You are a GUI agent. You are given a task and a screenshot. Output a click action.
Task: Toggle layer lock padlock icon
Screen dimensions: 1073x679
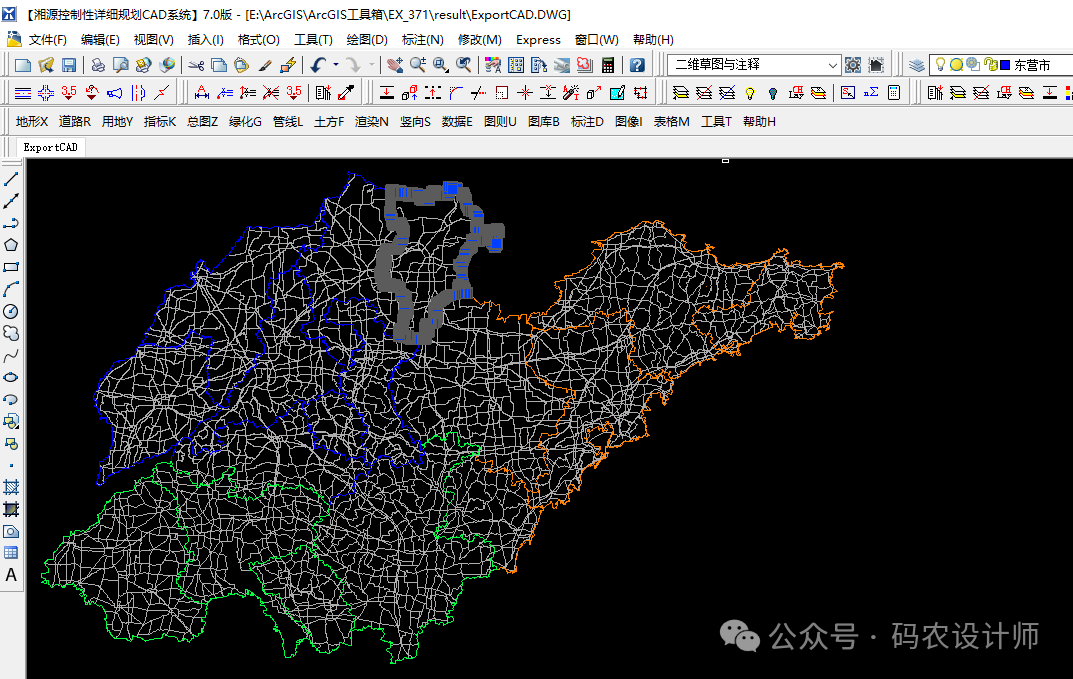coord(989,65)
